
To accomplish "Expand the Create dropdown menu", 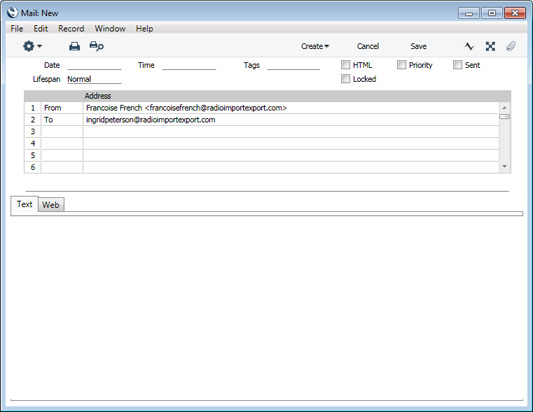I will [x=315, y=46].
